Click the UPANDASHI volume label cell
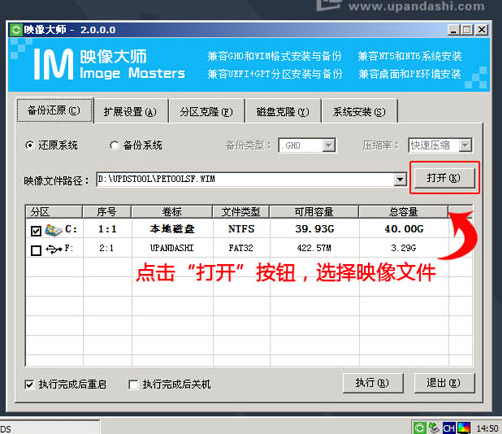This screenshot has height=434, width=502. coord(172,248)
